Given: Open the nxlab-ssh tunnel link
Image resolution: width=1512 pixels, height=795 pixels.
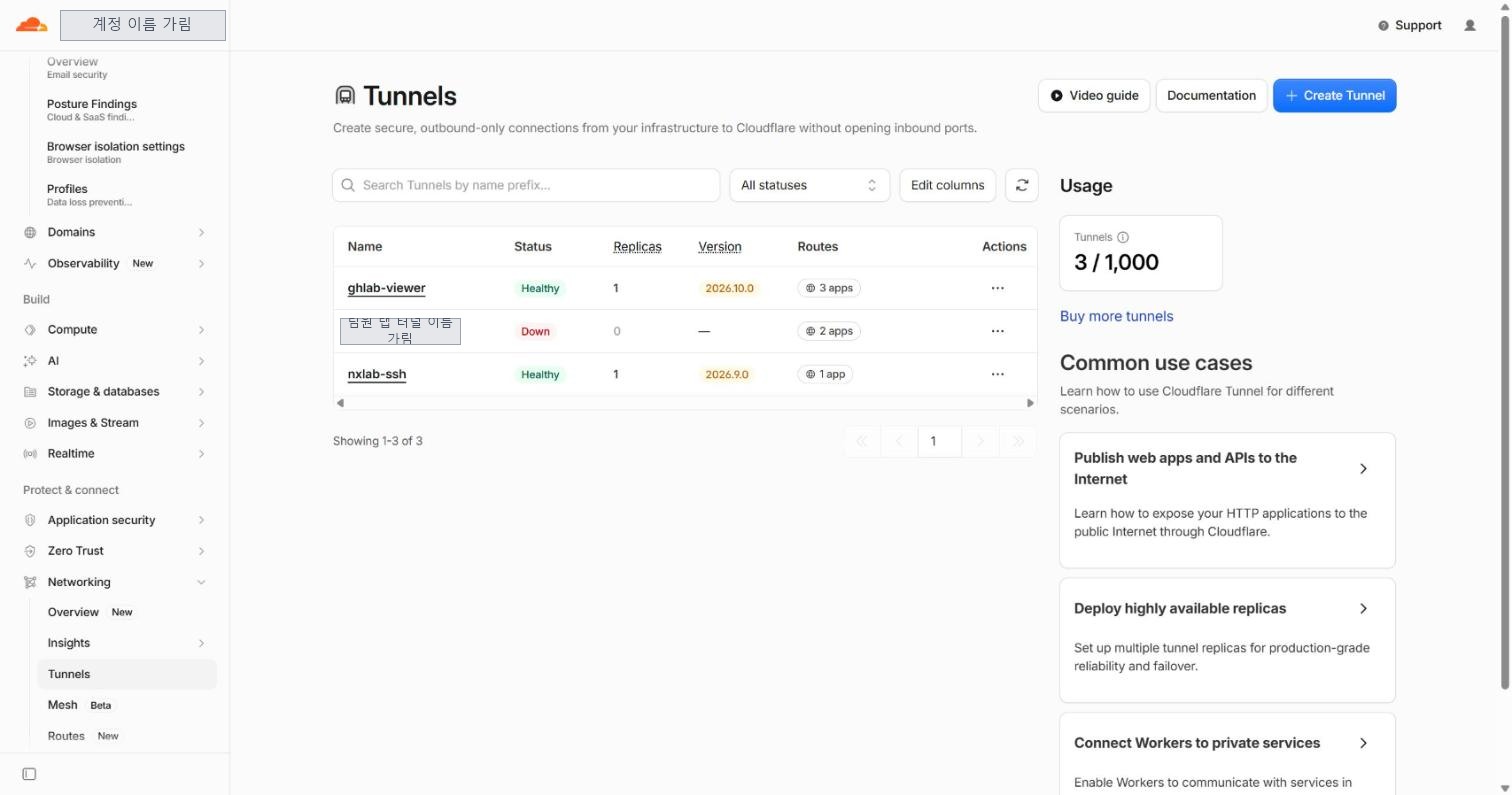Looking at the screenshot, I should [x=377, y=374].
